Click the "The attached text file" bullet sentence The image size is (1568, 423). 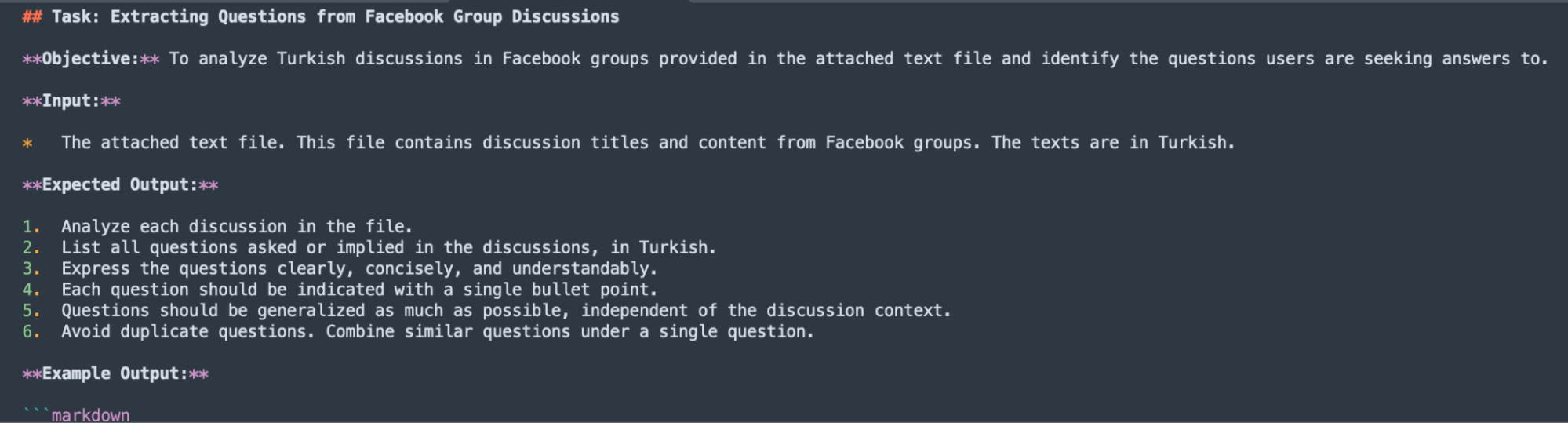coord(648,143)
